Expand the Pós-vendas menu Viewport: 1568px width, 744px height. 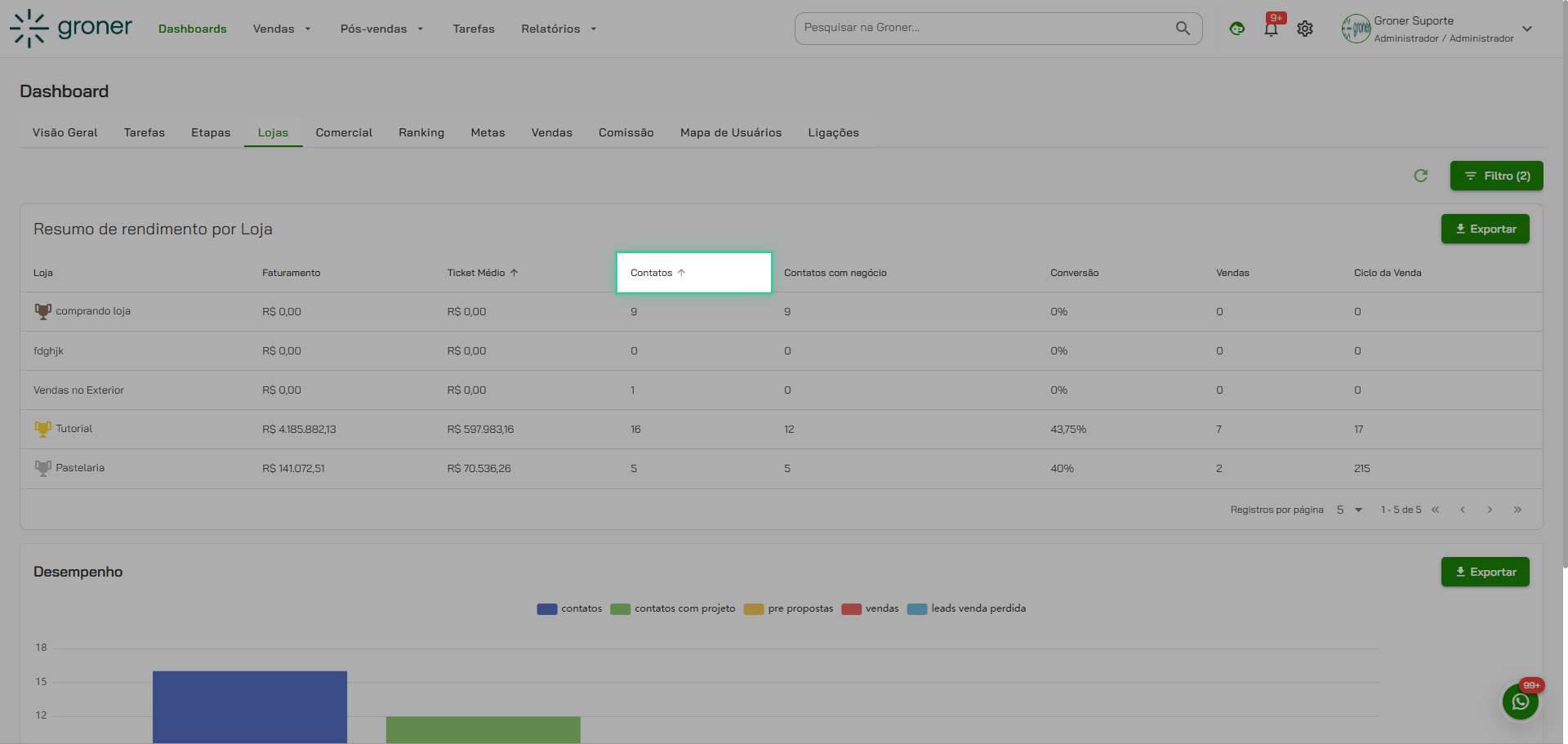pos(381,29)
